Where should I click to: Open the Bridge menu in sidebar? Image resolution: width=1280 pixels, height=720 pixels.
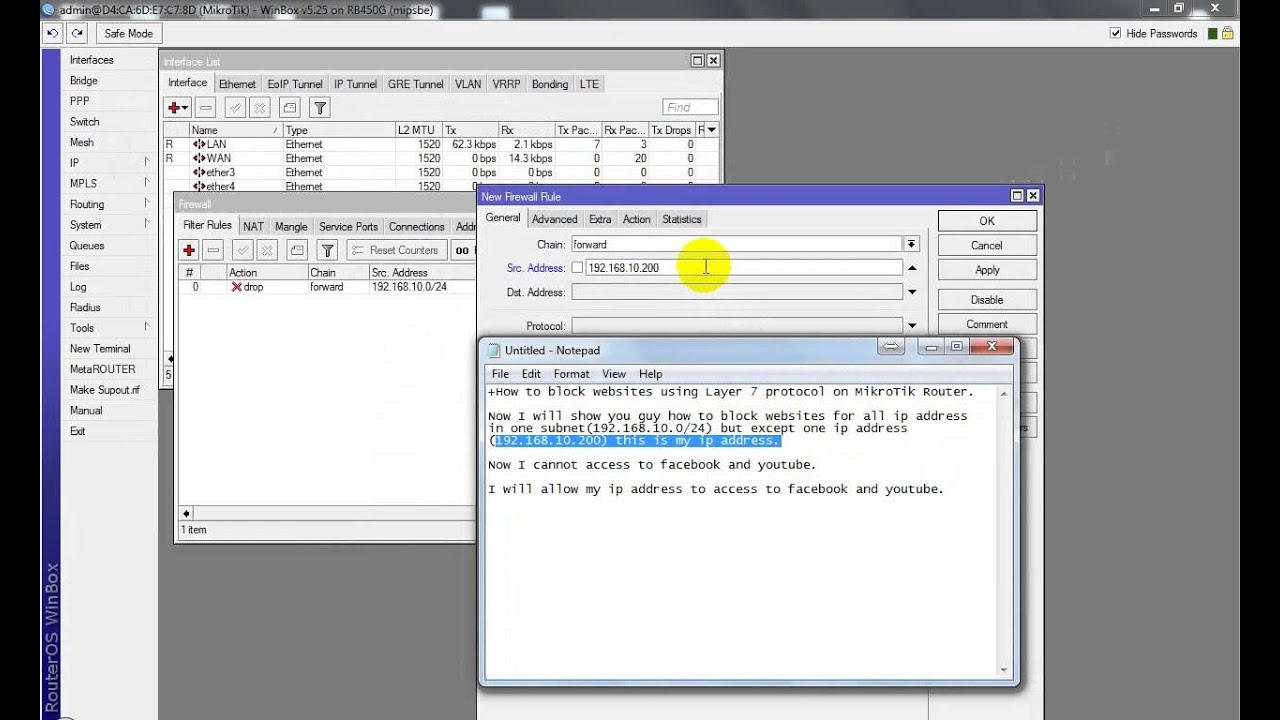point(84,80)
